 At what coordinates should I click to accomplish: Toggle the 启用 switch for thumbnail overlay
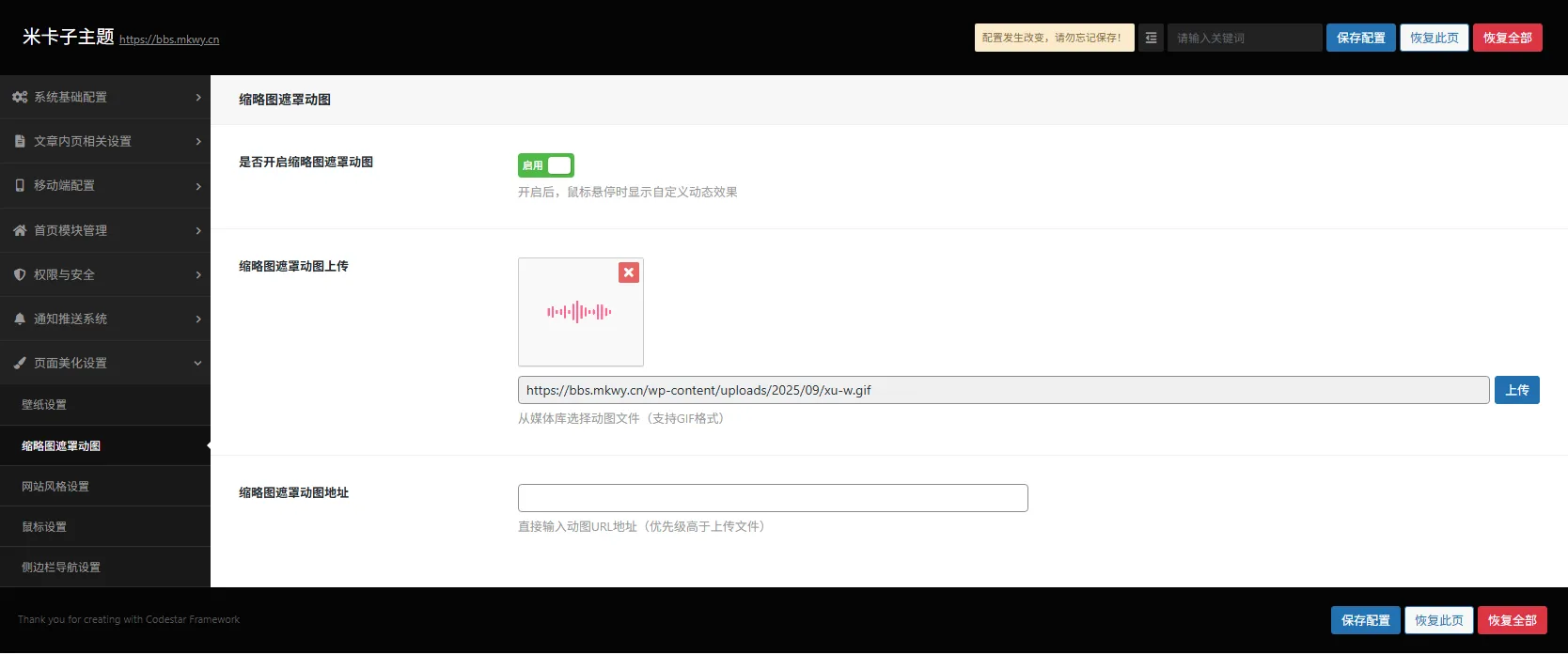pos(546,165)
